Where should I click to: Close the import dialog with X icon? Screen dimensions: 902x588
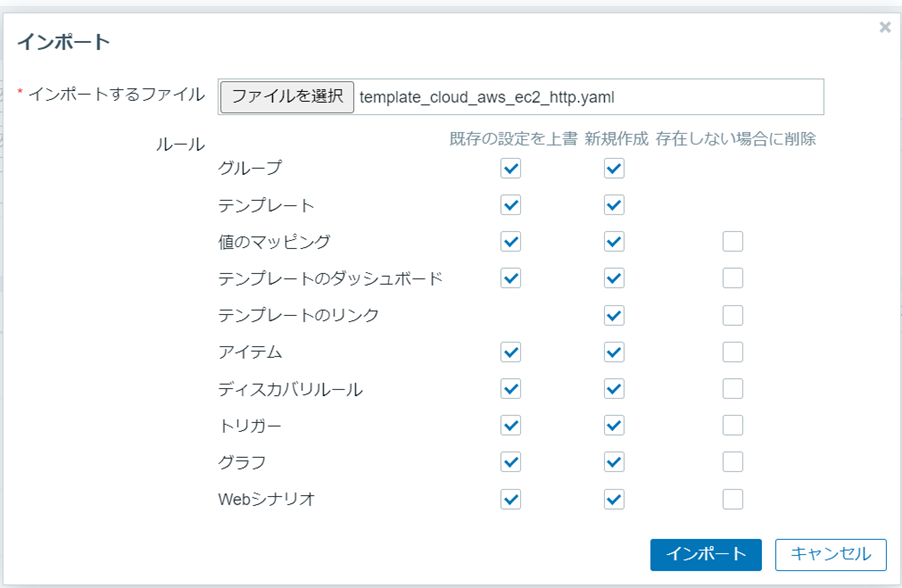coord(884,28)
